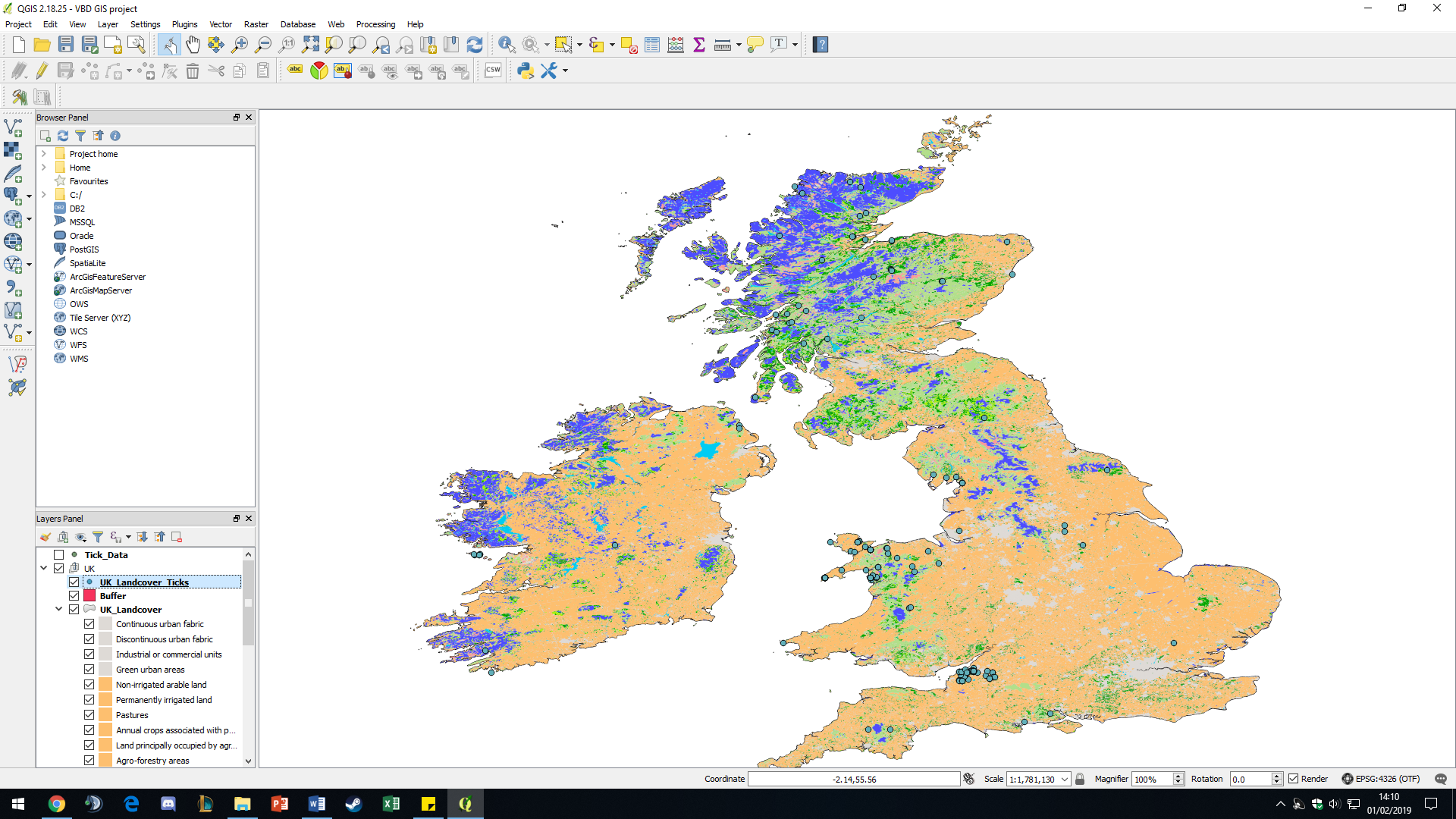Open Layer Labeling Options abc icon
The image size is (1456, 819).
click(295, 71)
